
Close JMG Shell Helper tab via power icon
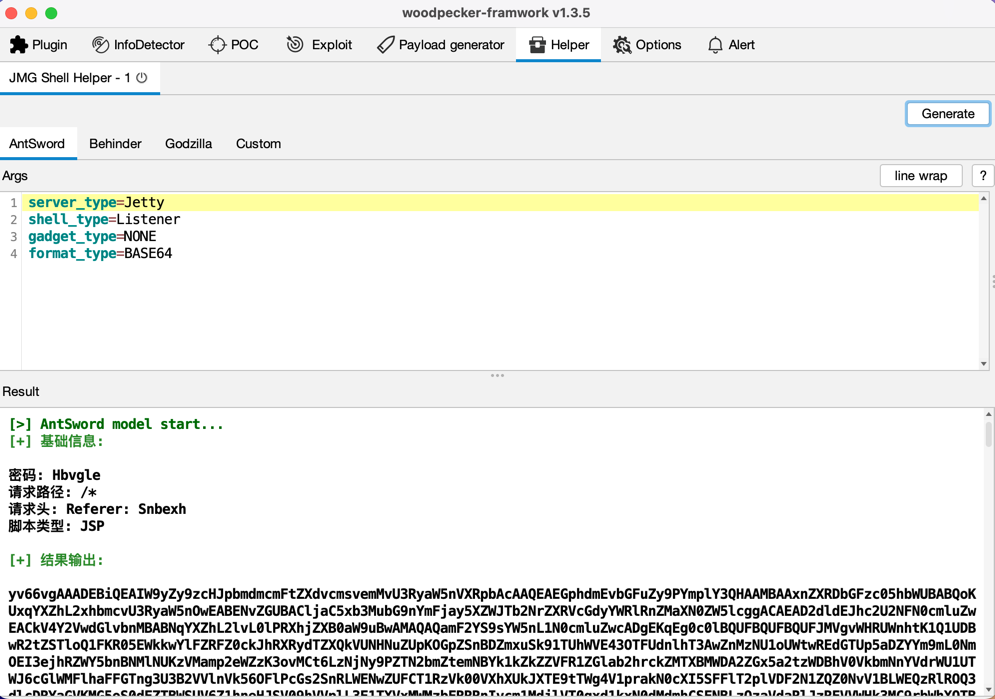[x=142, y=77]
